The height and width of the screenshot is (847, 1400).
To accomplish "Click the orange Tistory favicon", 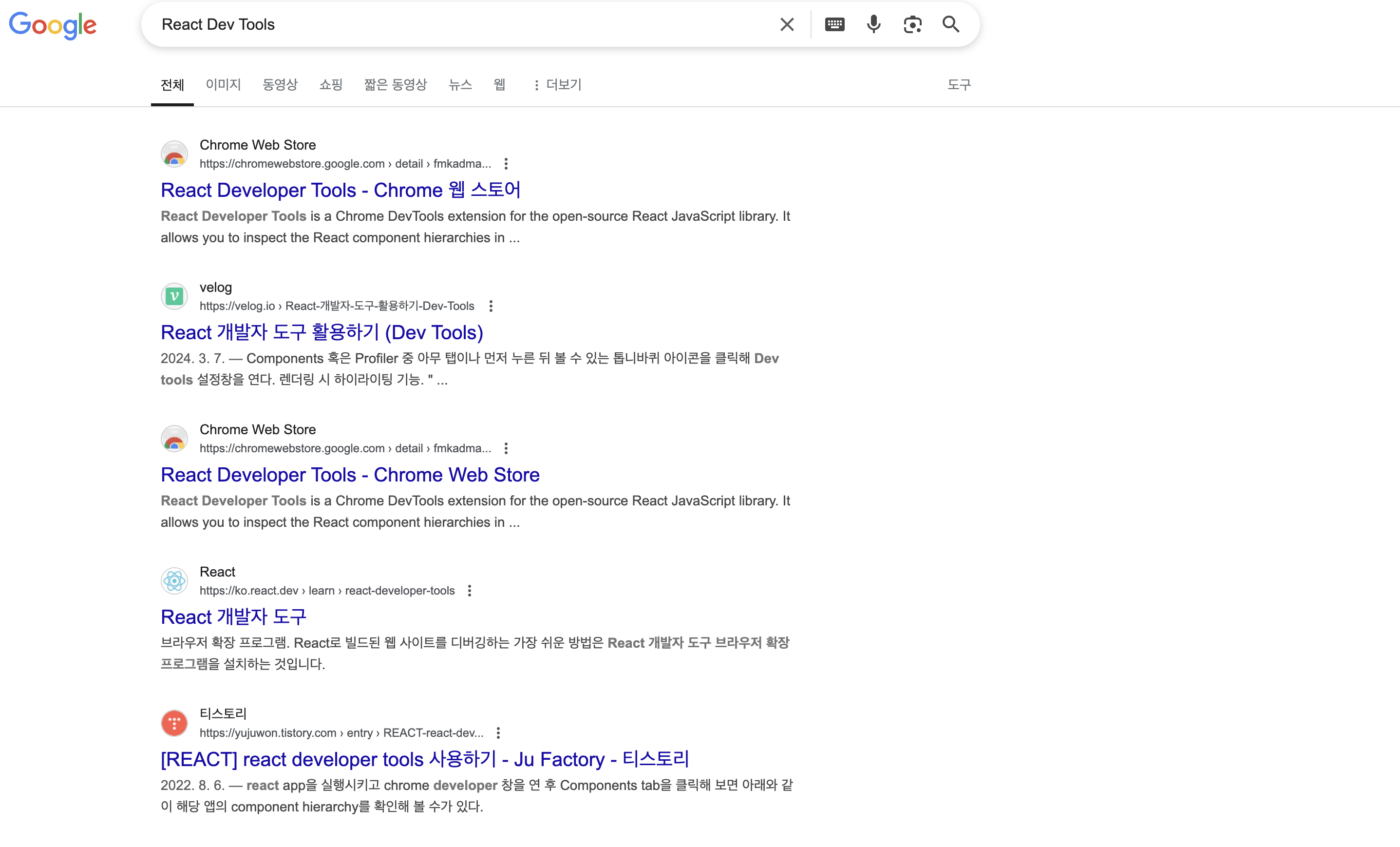I will (x=174, y=723).
